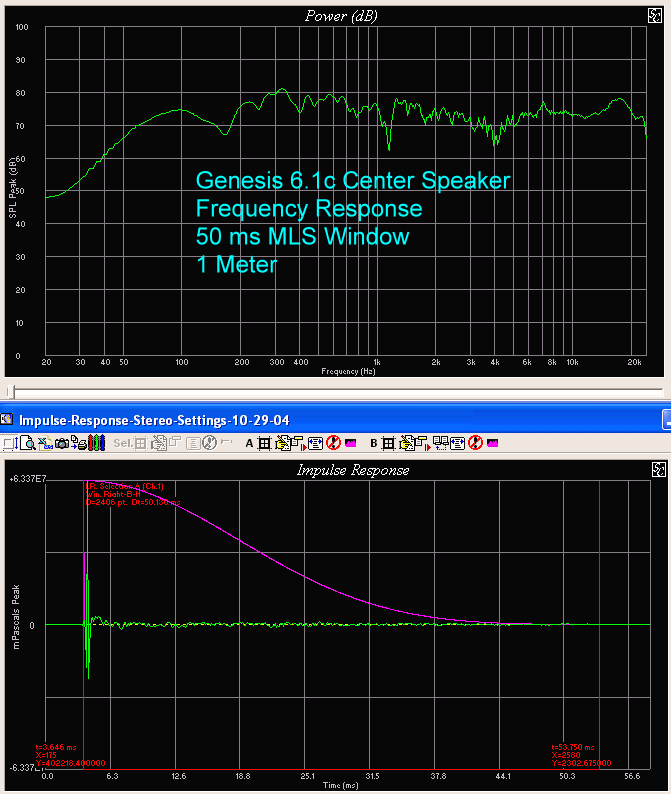Screen dimensions: 671x794
Task: Click the 't=3.646 ms' cursor readout
Action: [56, 747]
